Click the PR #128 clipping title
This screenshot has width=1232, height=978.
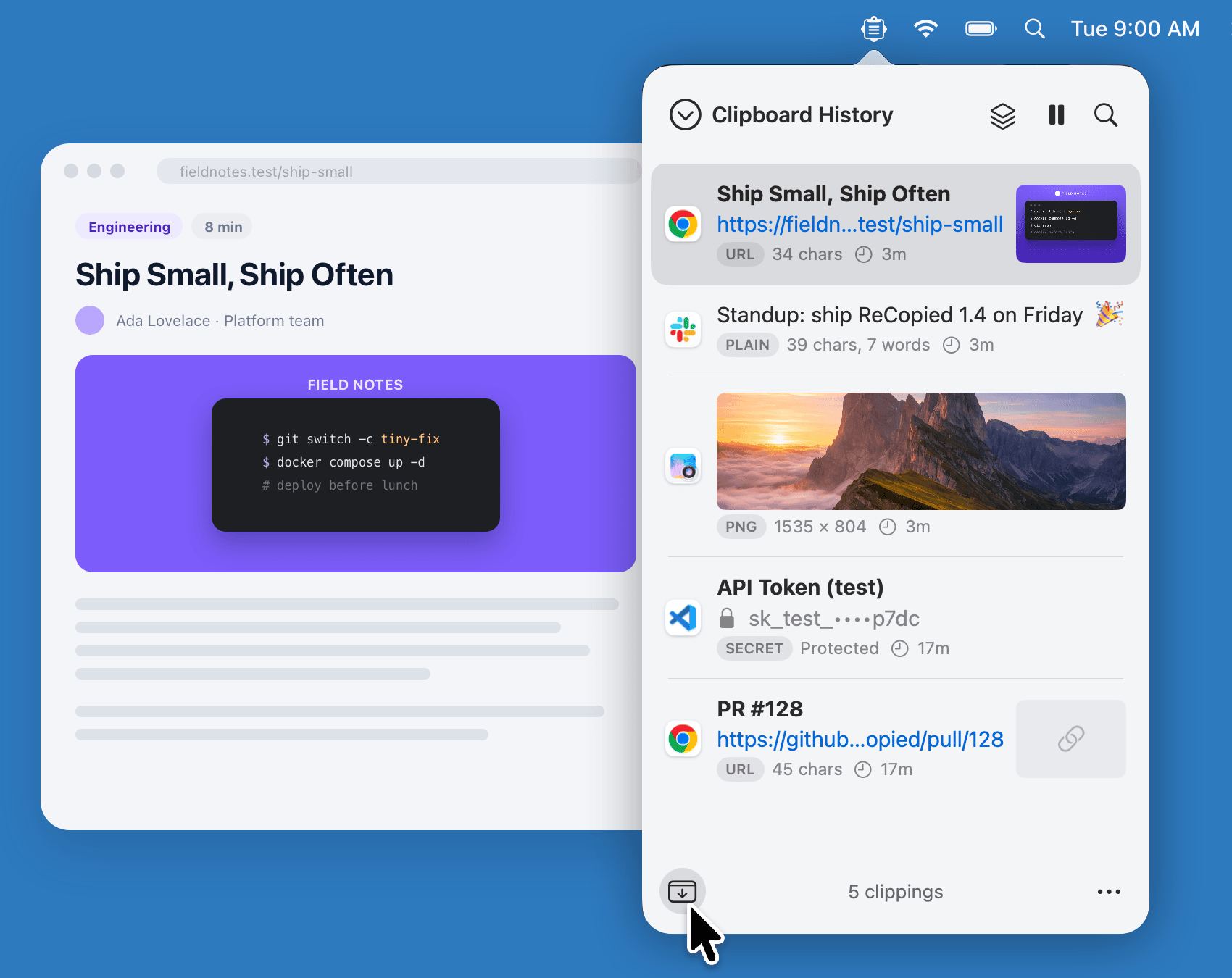tap(760, 709)
